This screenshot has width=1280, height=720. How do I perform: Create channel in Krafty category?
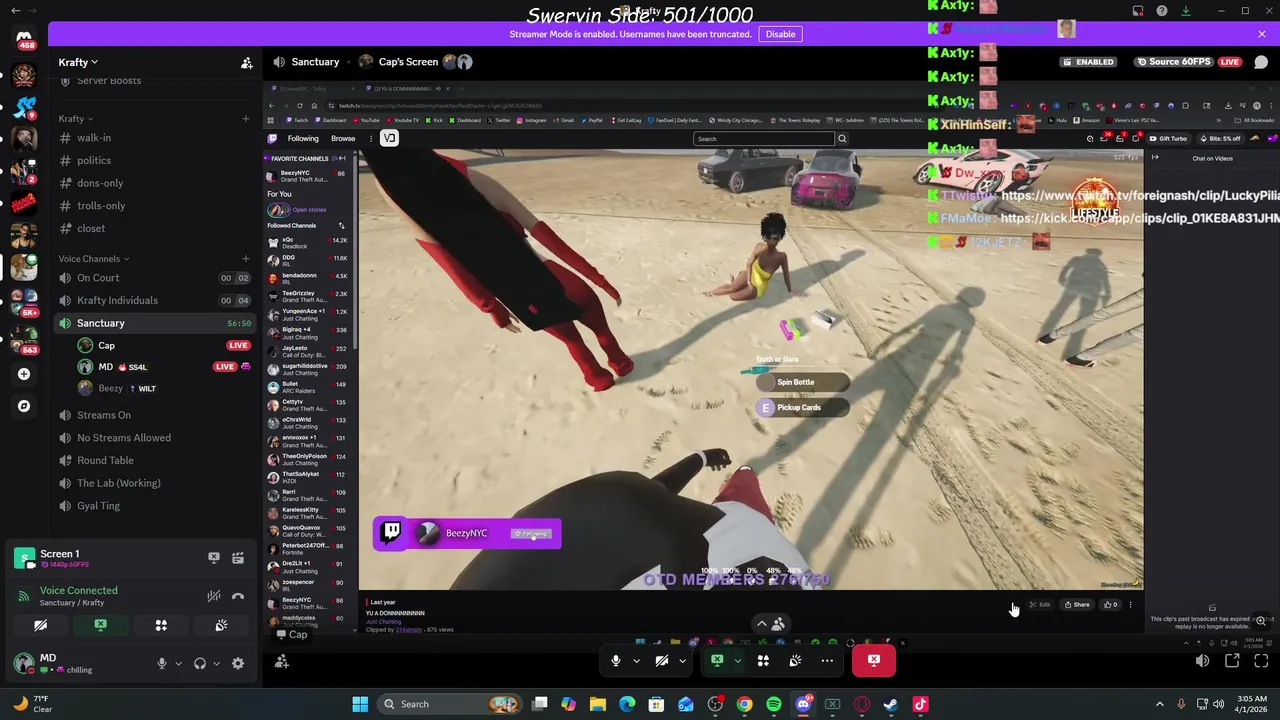coord(245,119)
